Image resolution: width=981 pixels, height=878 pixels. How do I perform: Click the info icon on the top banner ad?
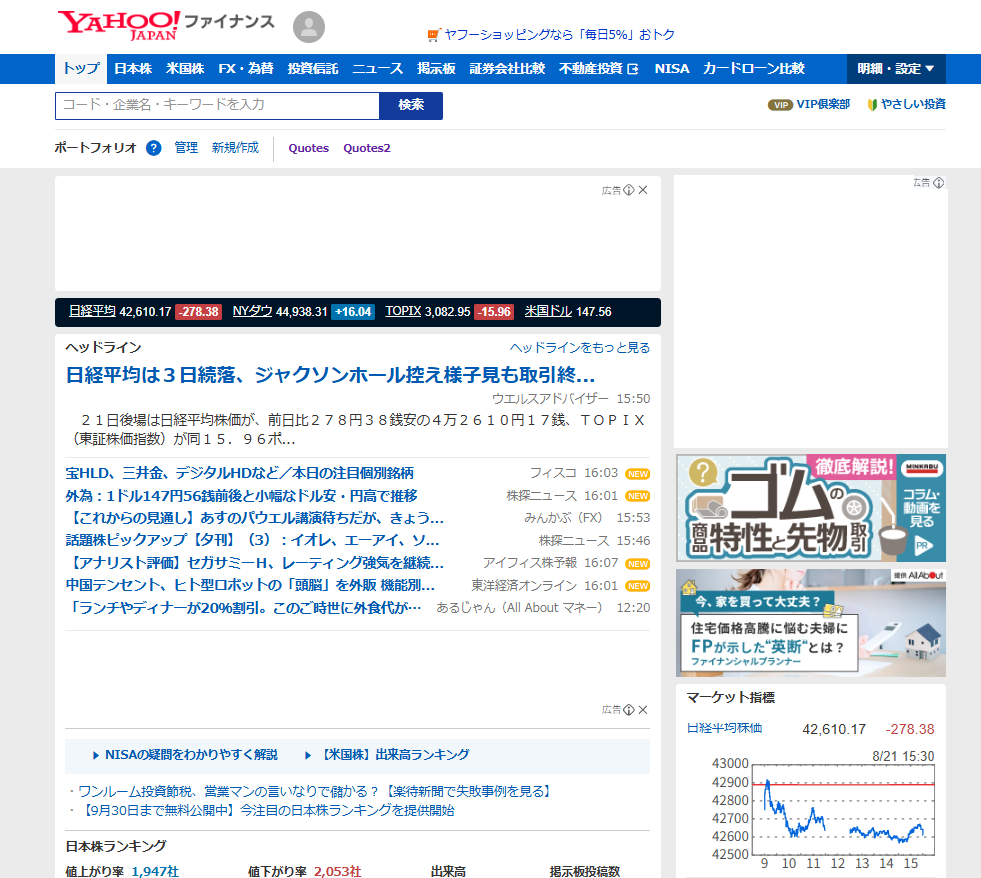(629, 190)
